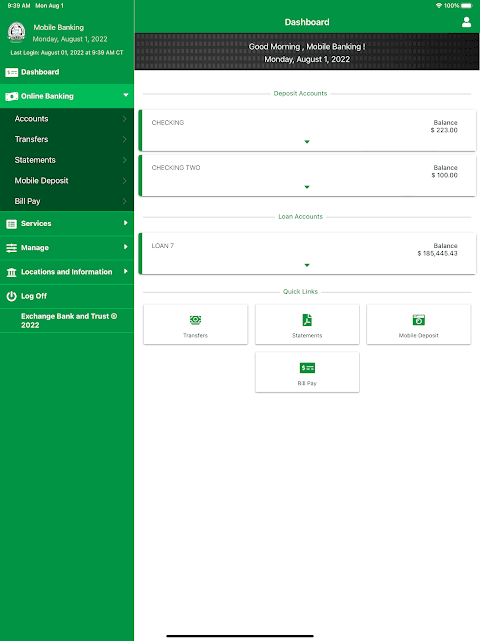480x641 pixels.
Task: Expand the LOAN 7 account details arrow
Action: [307, 265]
